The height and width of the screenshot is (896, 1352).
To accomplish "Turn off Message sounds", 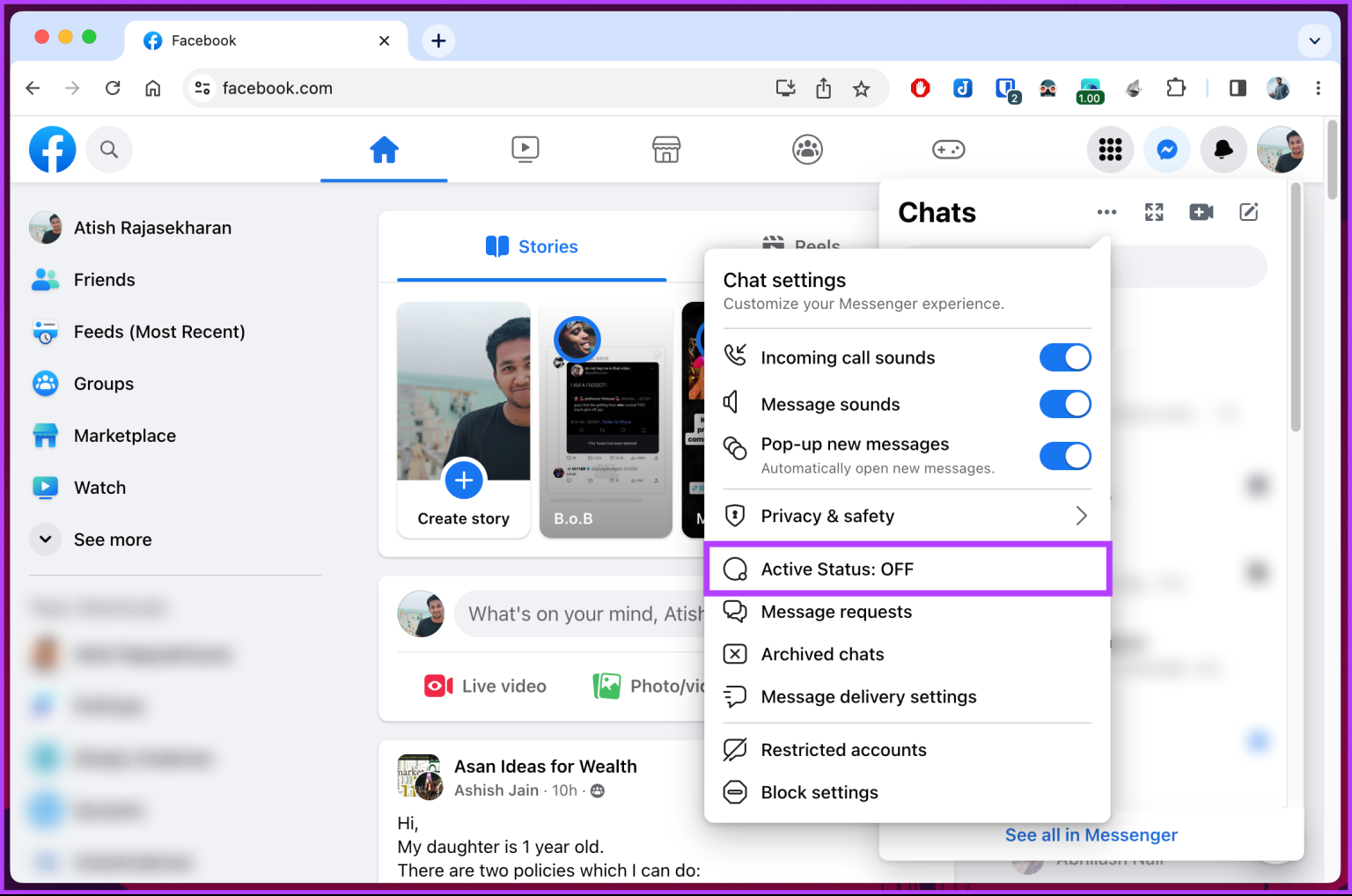I will pos(1065,404).
